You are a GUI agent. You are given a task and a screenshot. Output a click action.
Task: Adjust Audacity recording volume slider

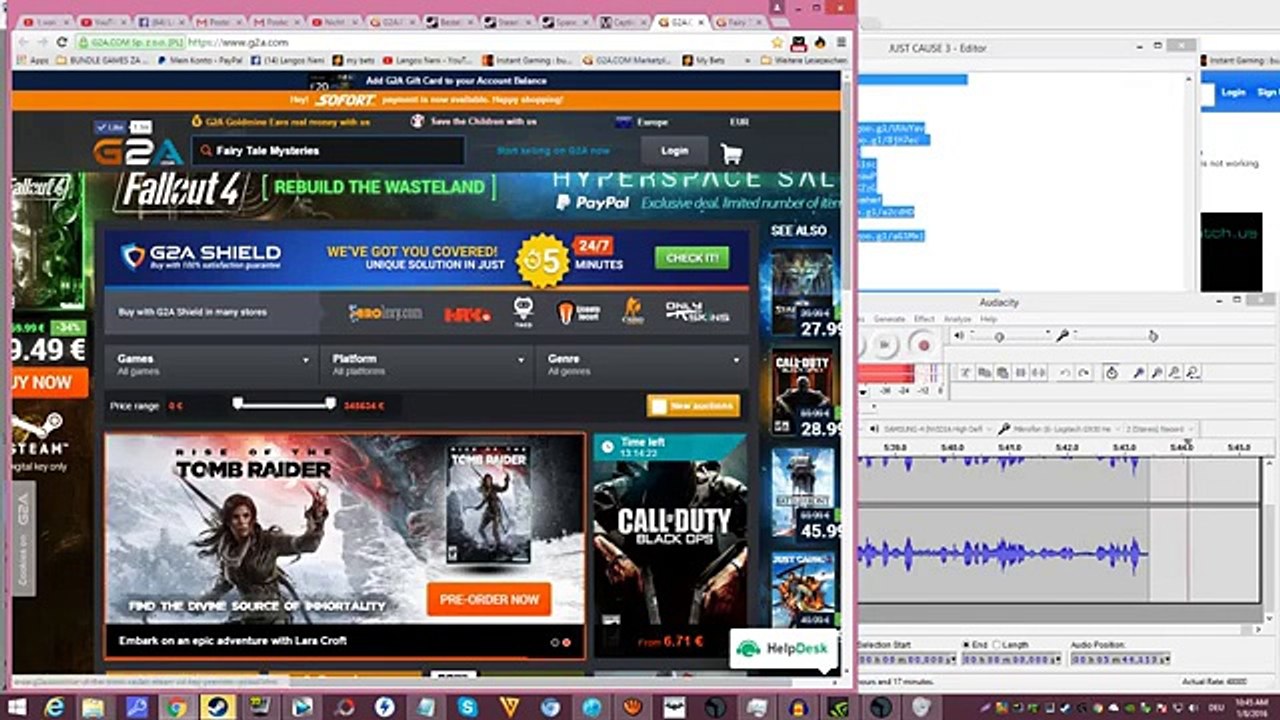pyautogui.click(x=1115, y=336)
